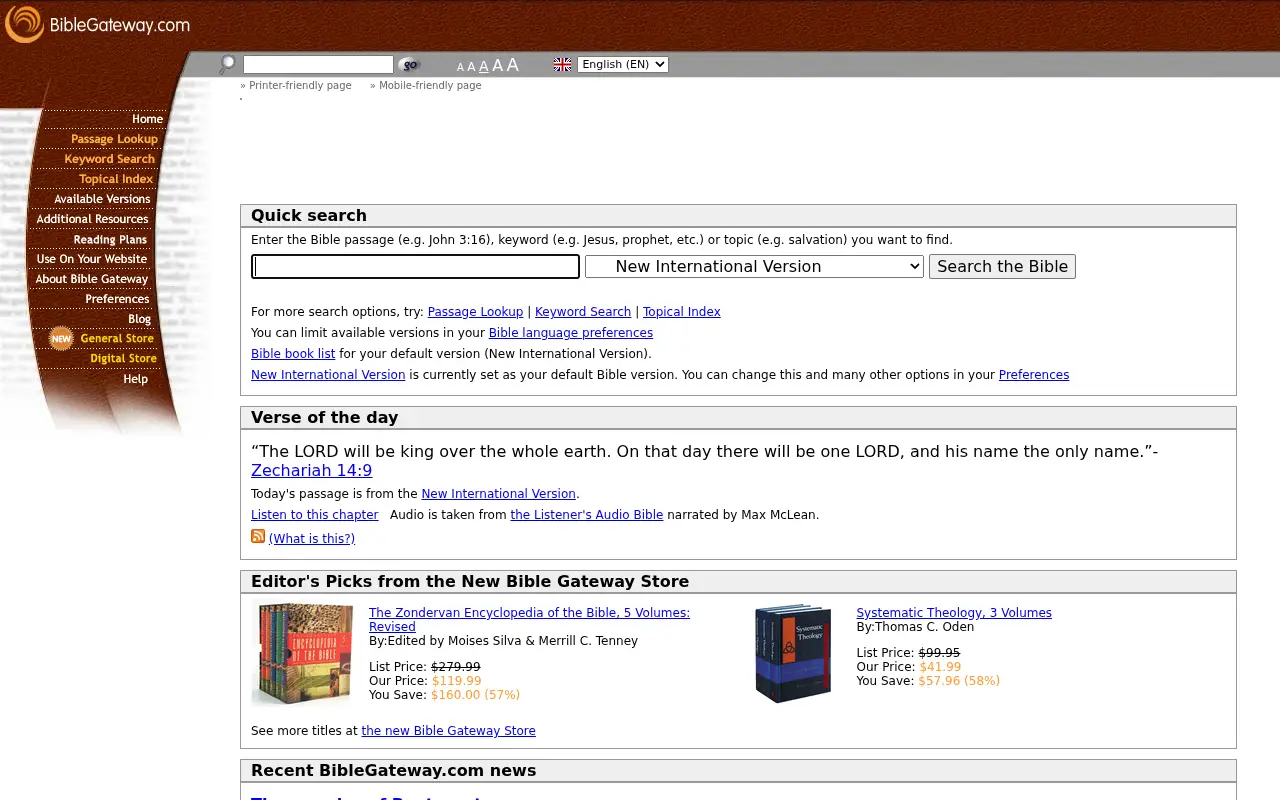The height and width of the screenshot is (800, 1280).
Task: Open the Zechariah 14:9 verse link
Action: 312,471
